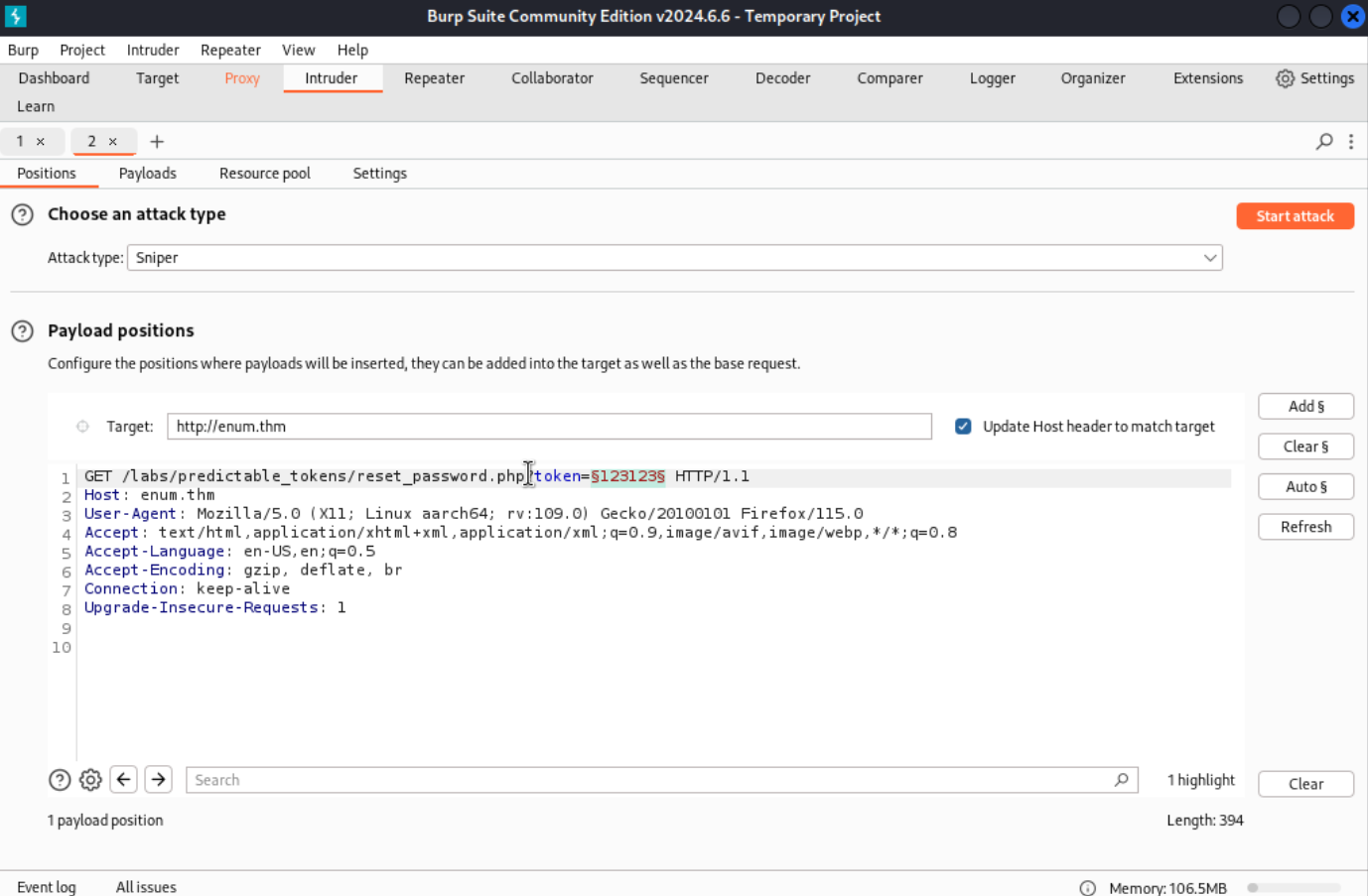Close Intruder attack tab 2
This screenshot has height=896, width=1368.
coord(113,142)
